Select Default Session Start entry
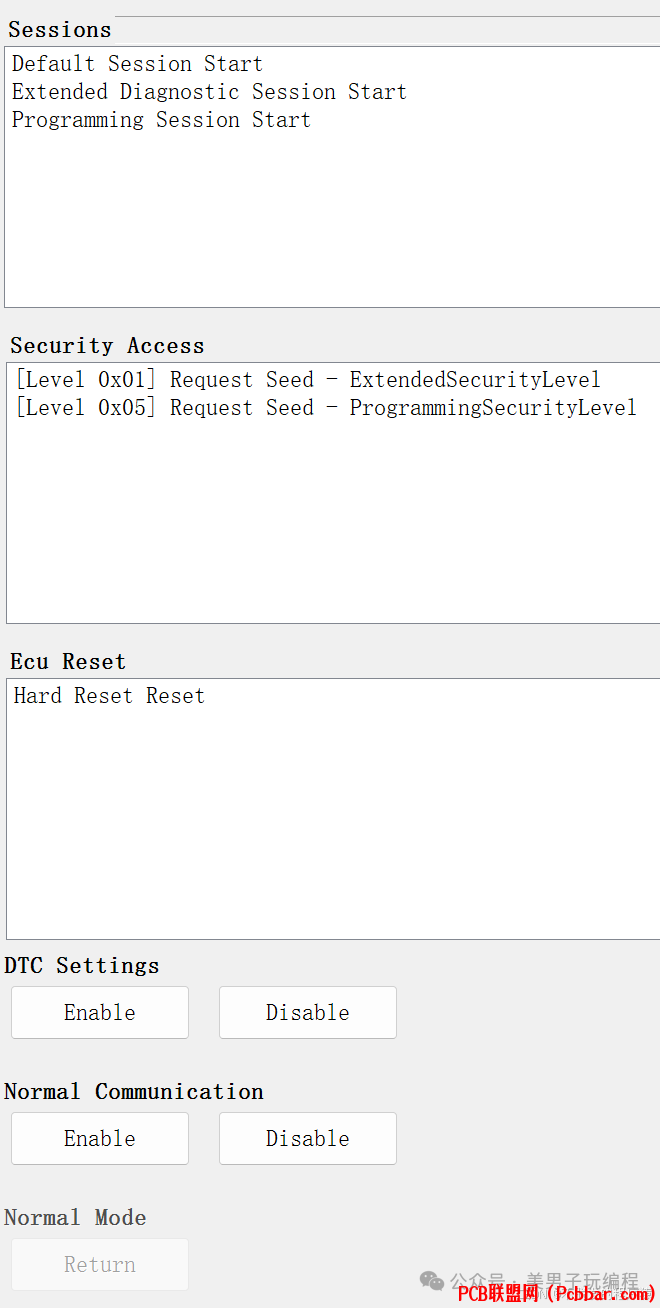 pyautogui.click(x=137, y=64)
